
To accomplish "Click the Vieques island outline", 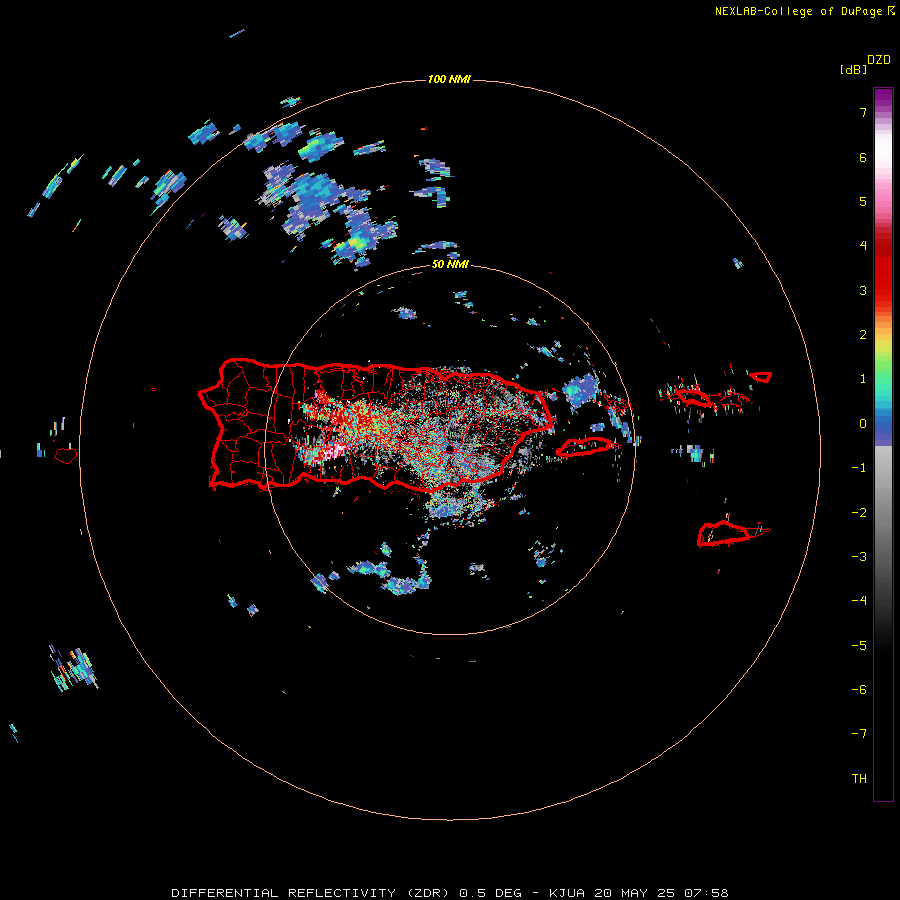I will click(585, 447).
